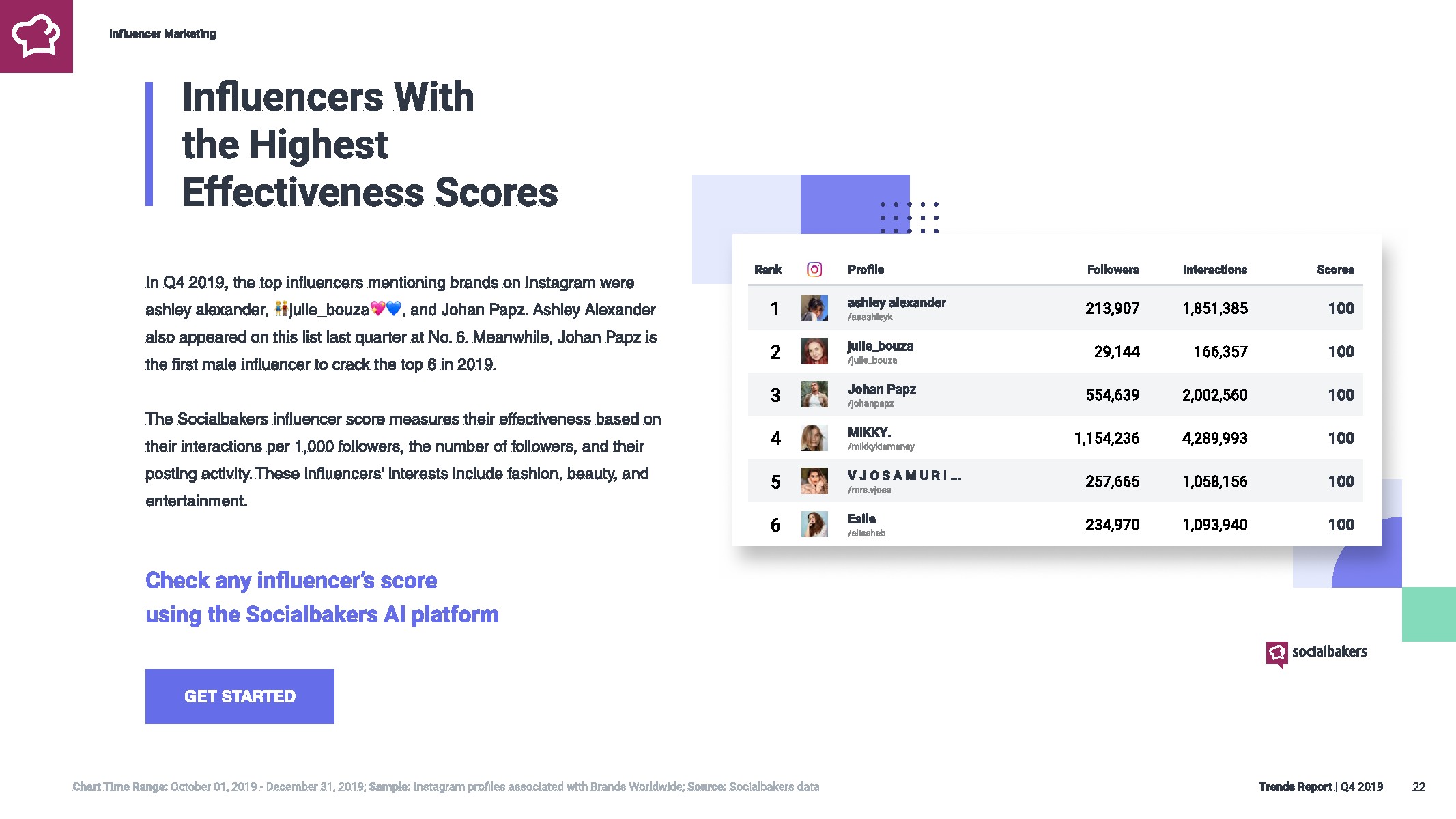Click the green square color block
1456x819 pixels.
1429,614
